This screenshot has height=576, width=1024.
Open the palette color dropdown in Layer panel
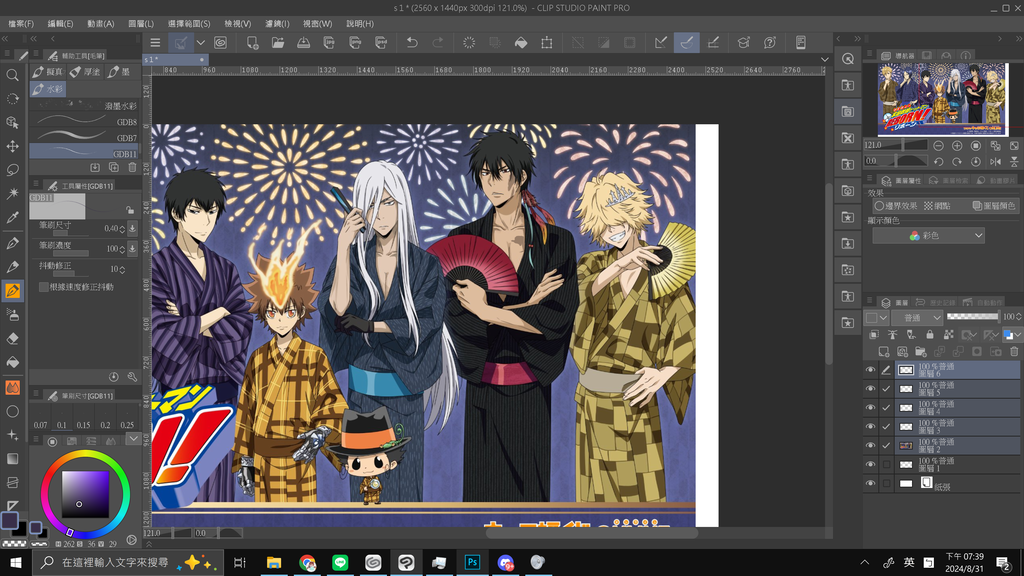[876, 318]
